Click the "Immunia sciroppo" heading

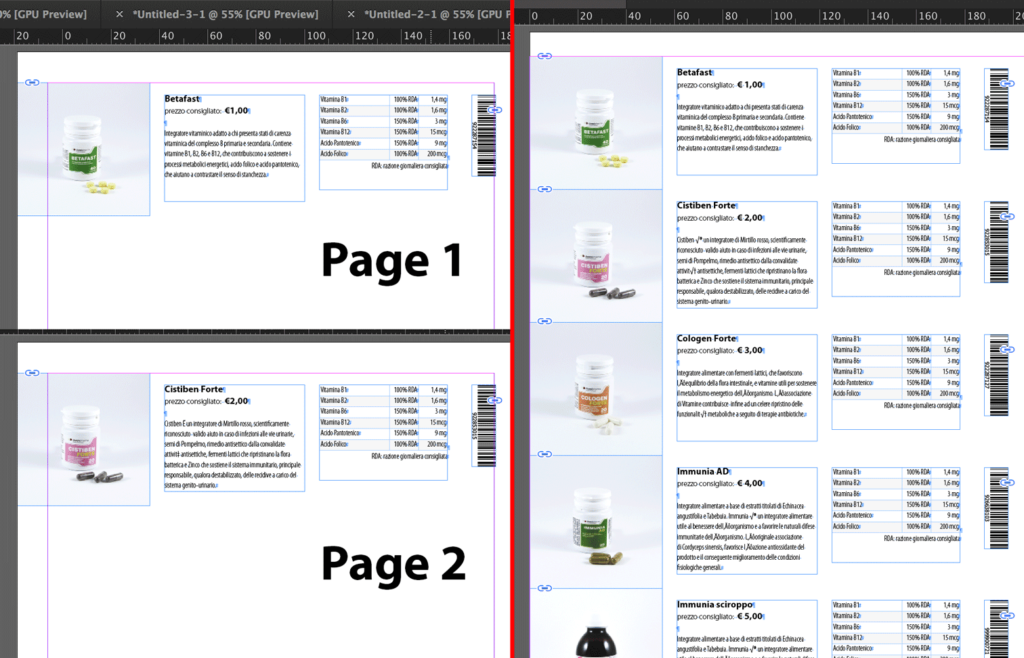coord(714,604)
